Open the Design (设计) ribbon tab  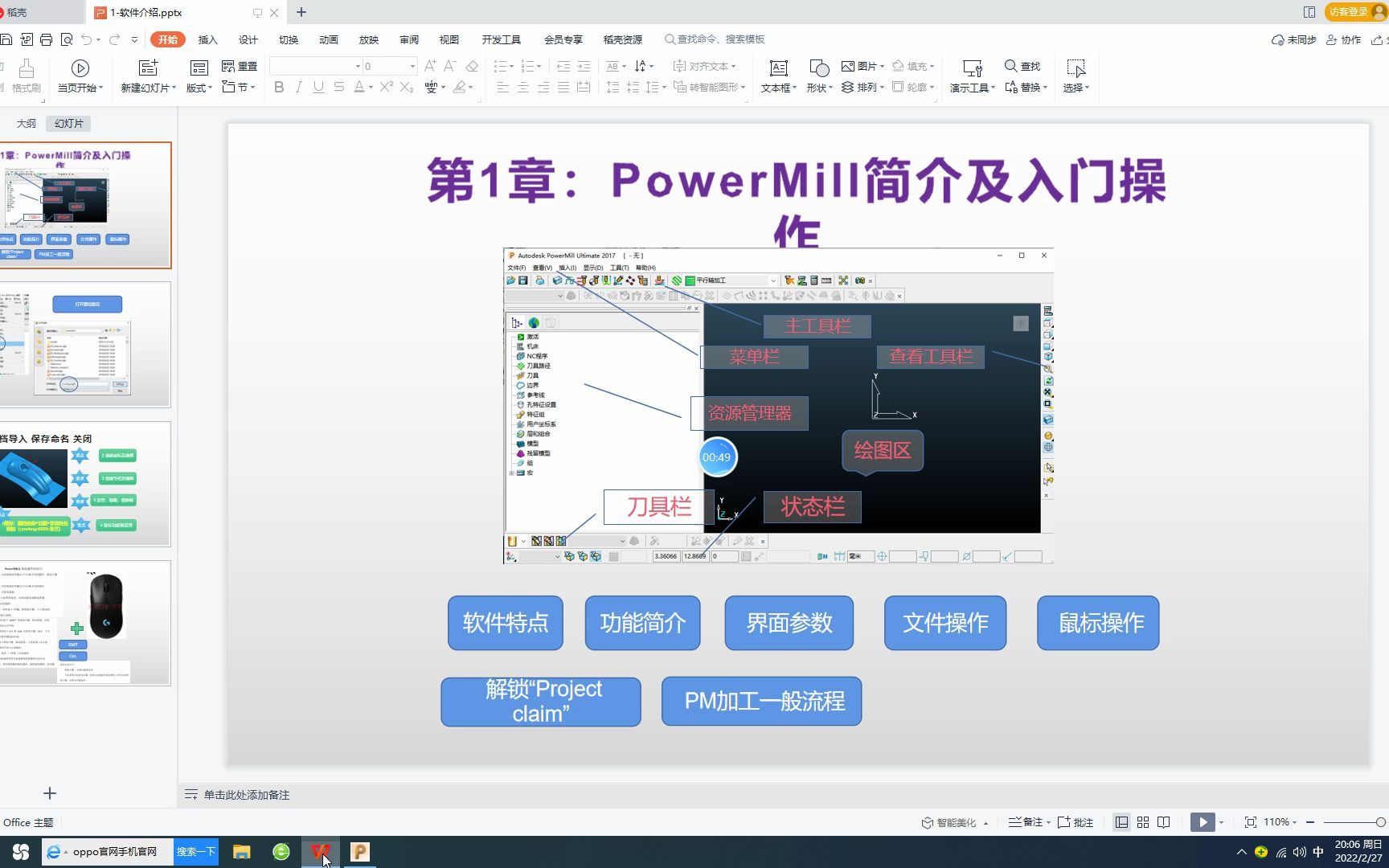point(248,39)
